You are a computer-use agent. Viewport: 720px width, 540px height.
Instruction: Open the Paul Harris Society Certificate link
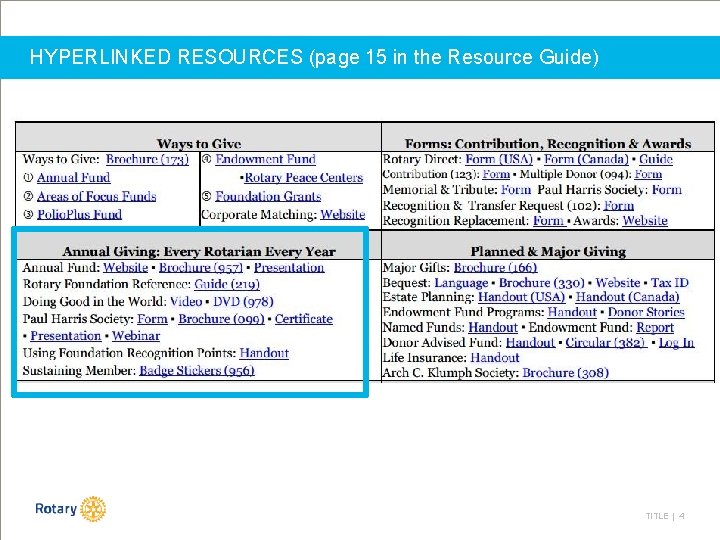pyautogui.click(x=304, y=319)
